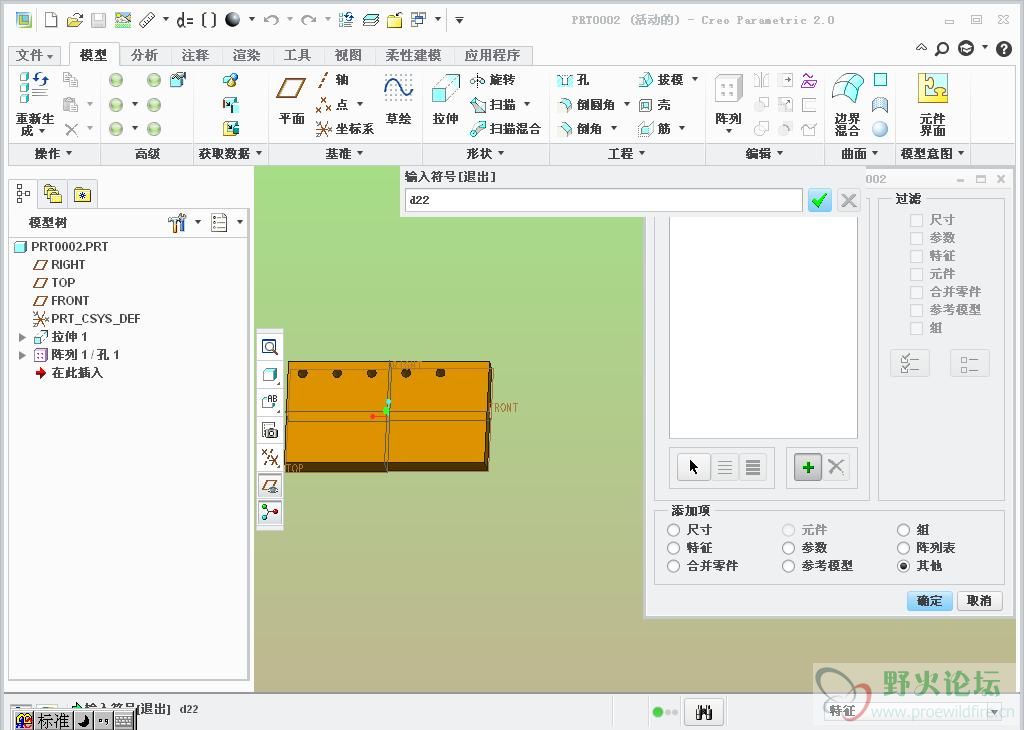The image size is (1024, 730).
Task: Switch to the Annotate tab
Action: tap(195, 56)
